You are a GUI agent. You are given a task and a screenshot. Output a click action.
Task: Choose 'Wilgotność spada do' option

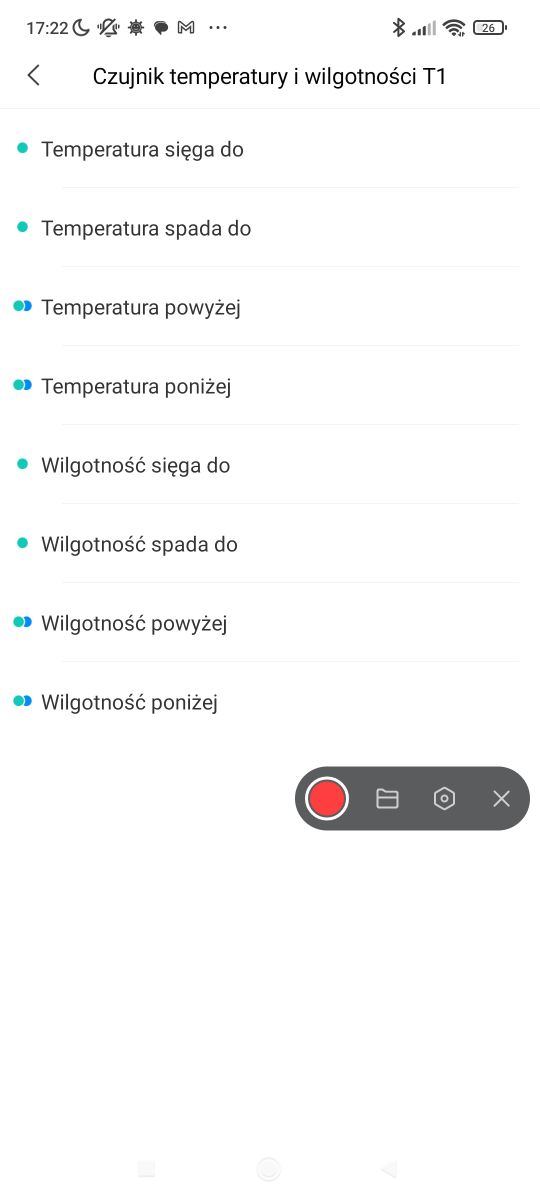(270, 544)
